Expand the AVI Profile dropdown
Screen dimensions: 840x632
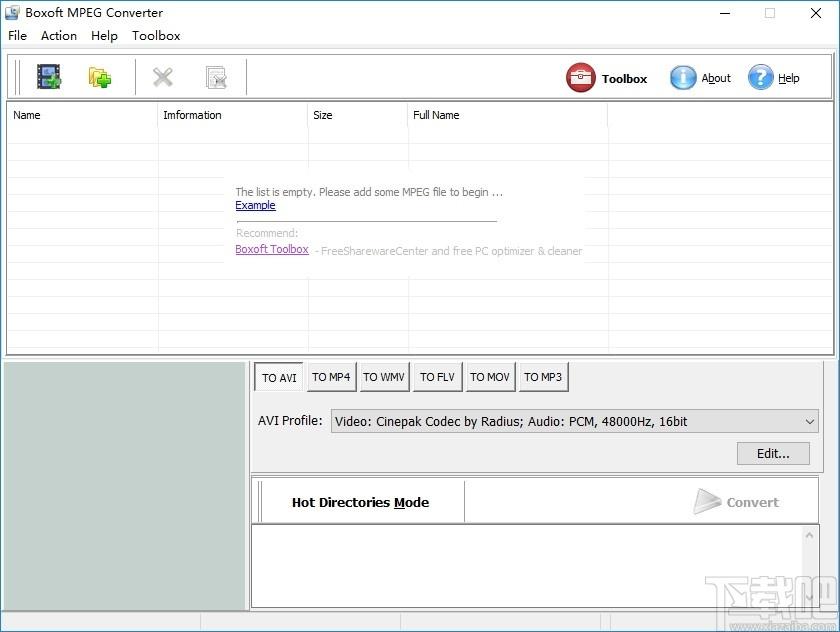click(809, 422)
